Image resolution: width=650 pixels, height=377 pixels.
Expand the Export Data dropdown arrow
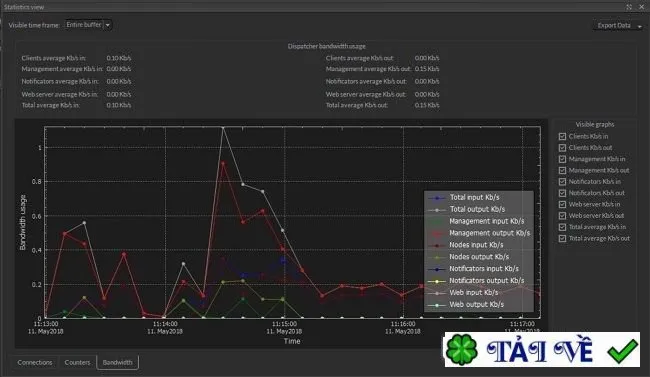point(640,26)
